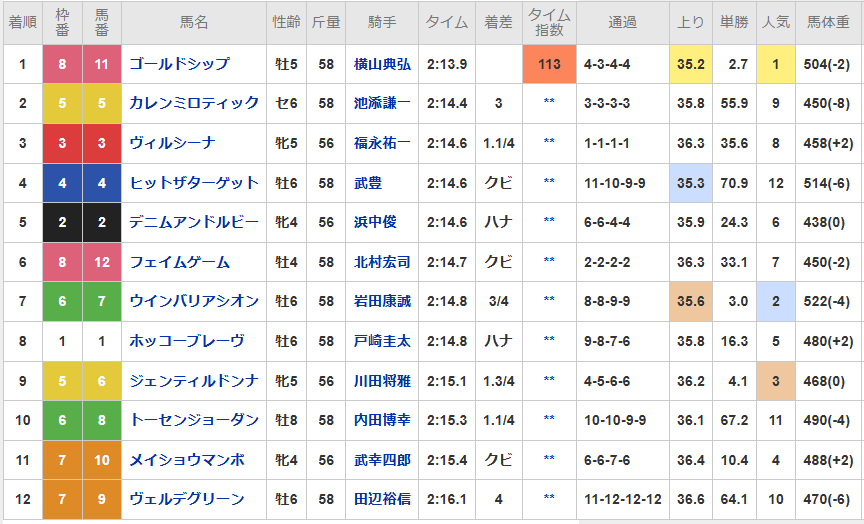Click the ヴィルシーナ horse link
The image size is (864, 524).
click(172, 143)
